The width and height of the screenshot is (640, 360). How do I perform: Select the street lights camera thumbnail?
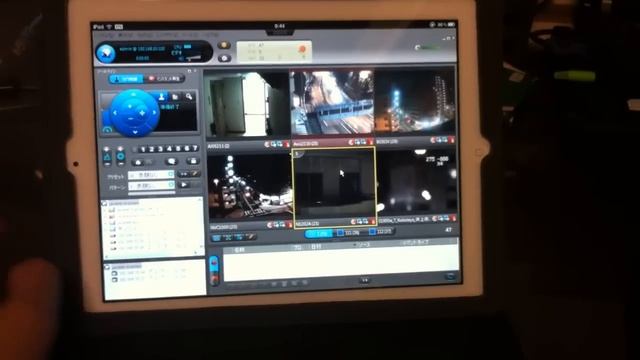point(250,187)
